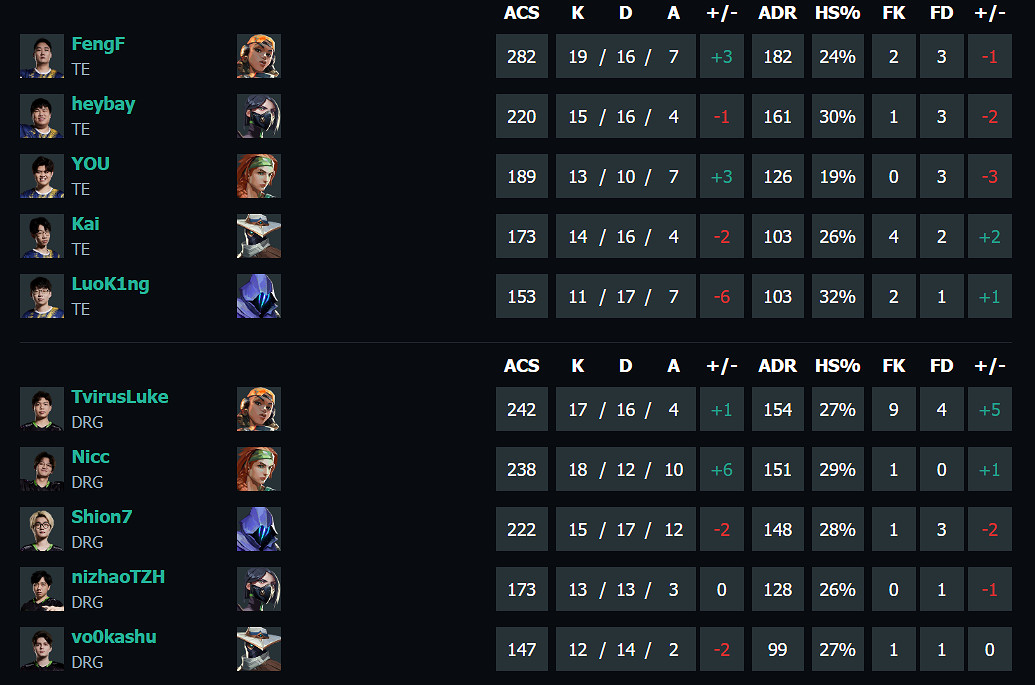Select YOU's Skye agent icon
1035x685 pixels.
coord(259,176)
